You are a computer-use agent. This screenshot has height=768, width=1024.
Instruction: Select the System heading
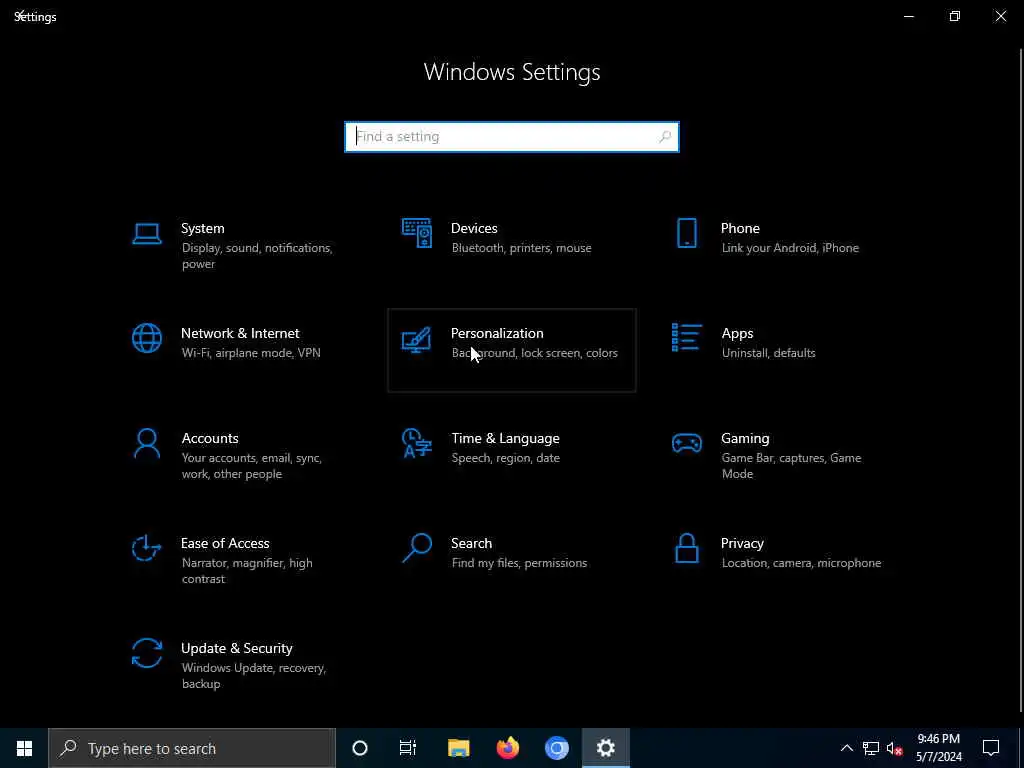pyautogui.click(x=202, y=228)
